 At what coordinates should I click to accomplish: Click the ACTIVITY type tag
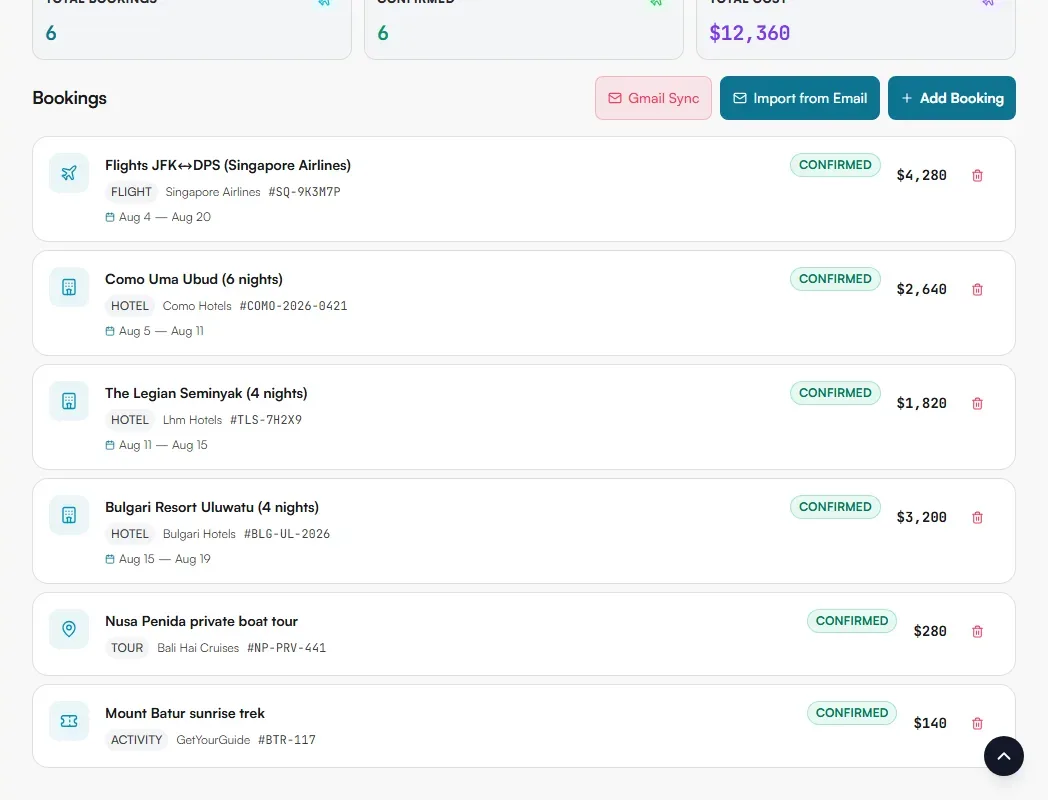(136, 740)
